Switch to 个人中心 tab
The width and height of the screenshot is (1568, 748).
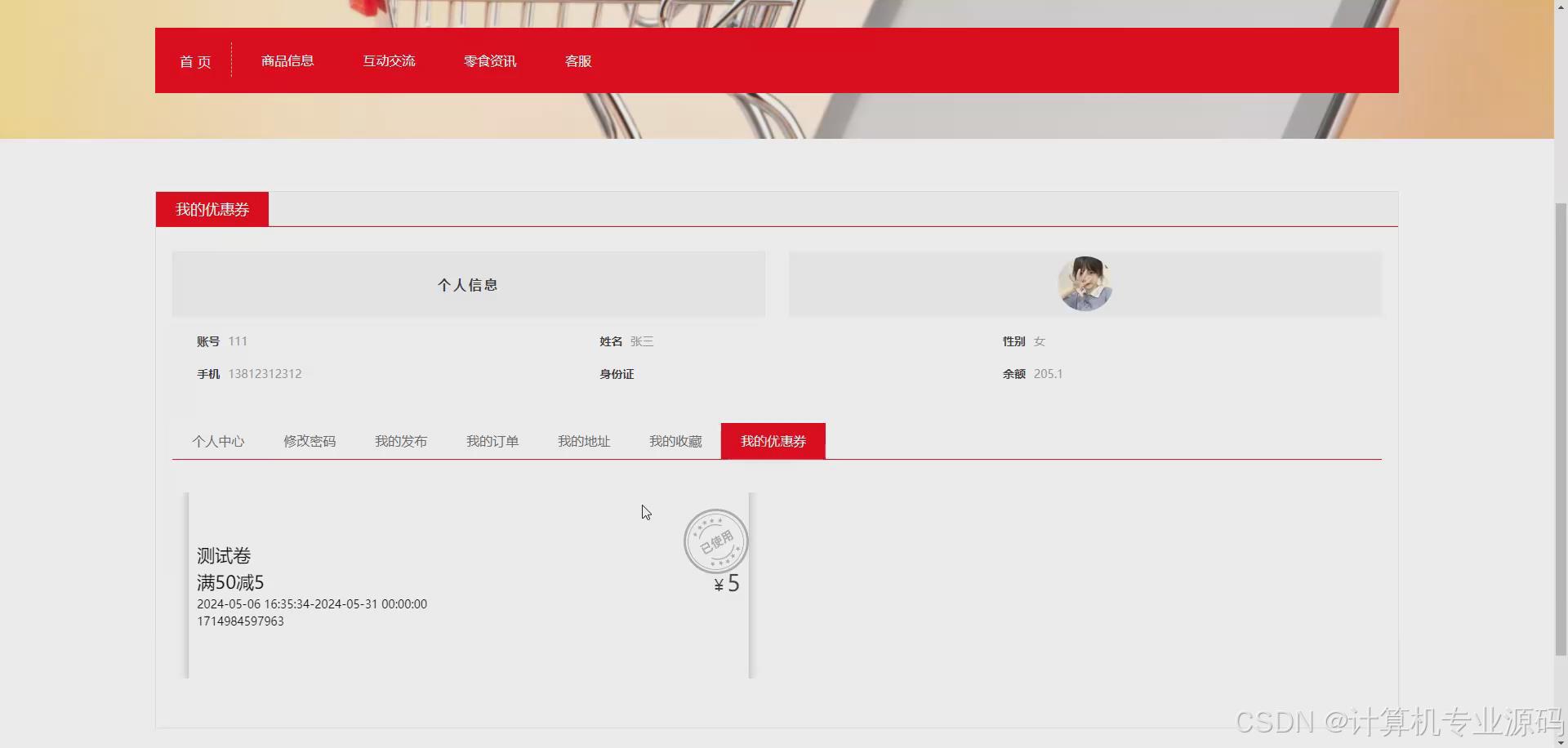pos(218,441)
